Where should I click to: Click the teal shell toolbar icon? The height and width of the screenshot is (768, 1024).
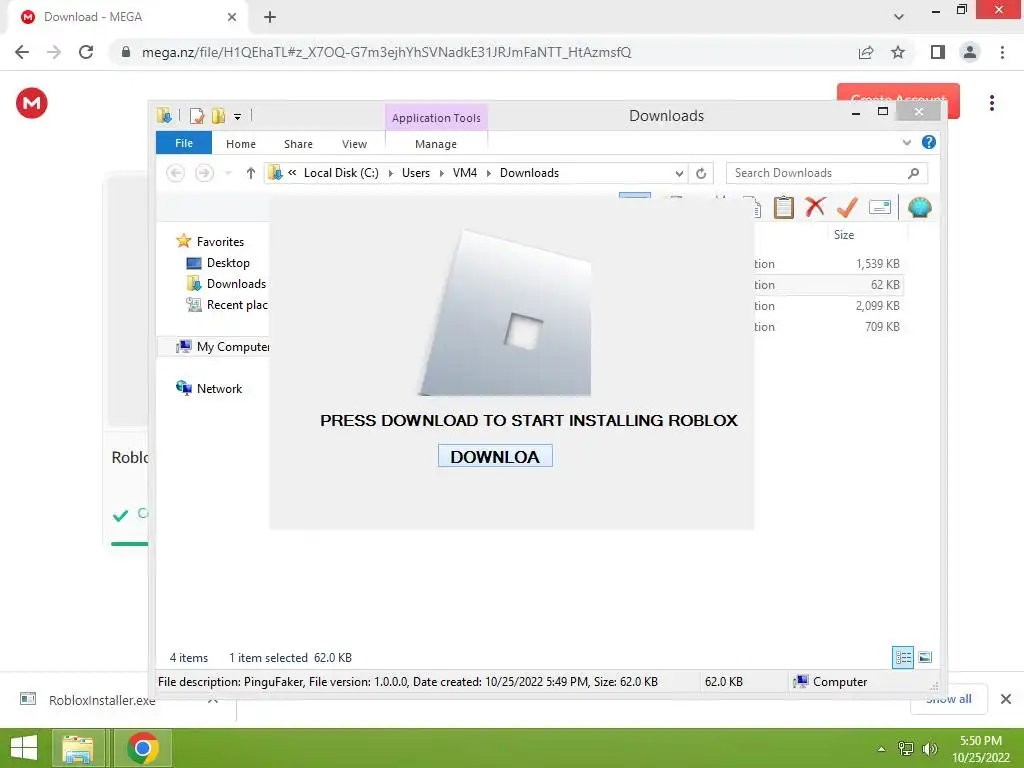920,207
